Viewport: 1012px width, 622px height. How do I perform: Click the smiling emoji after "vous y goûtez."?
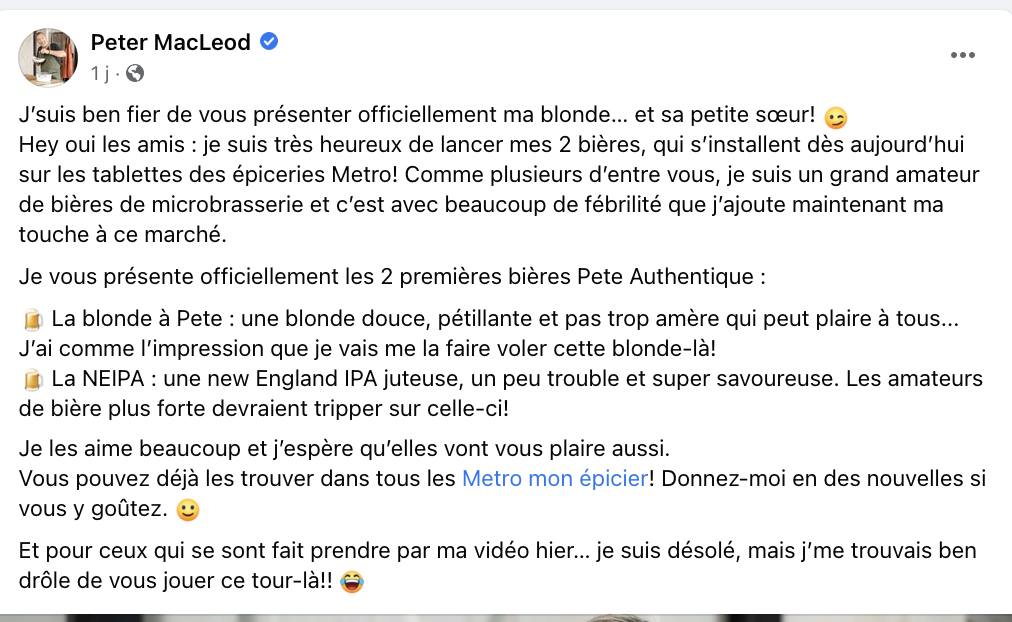pos(187,509)
